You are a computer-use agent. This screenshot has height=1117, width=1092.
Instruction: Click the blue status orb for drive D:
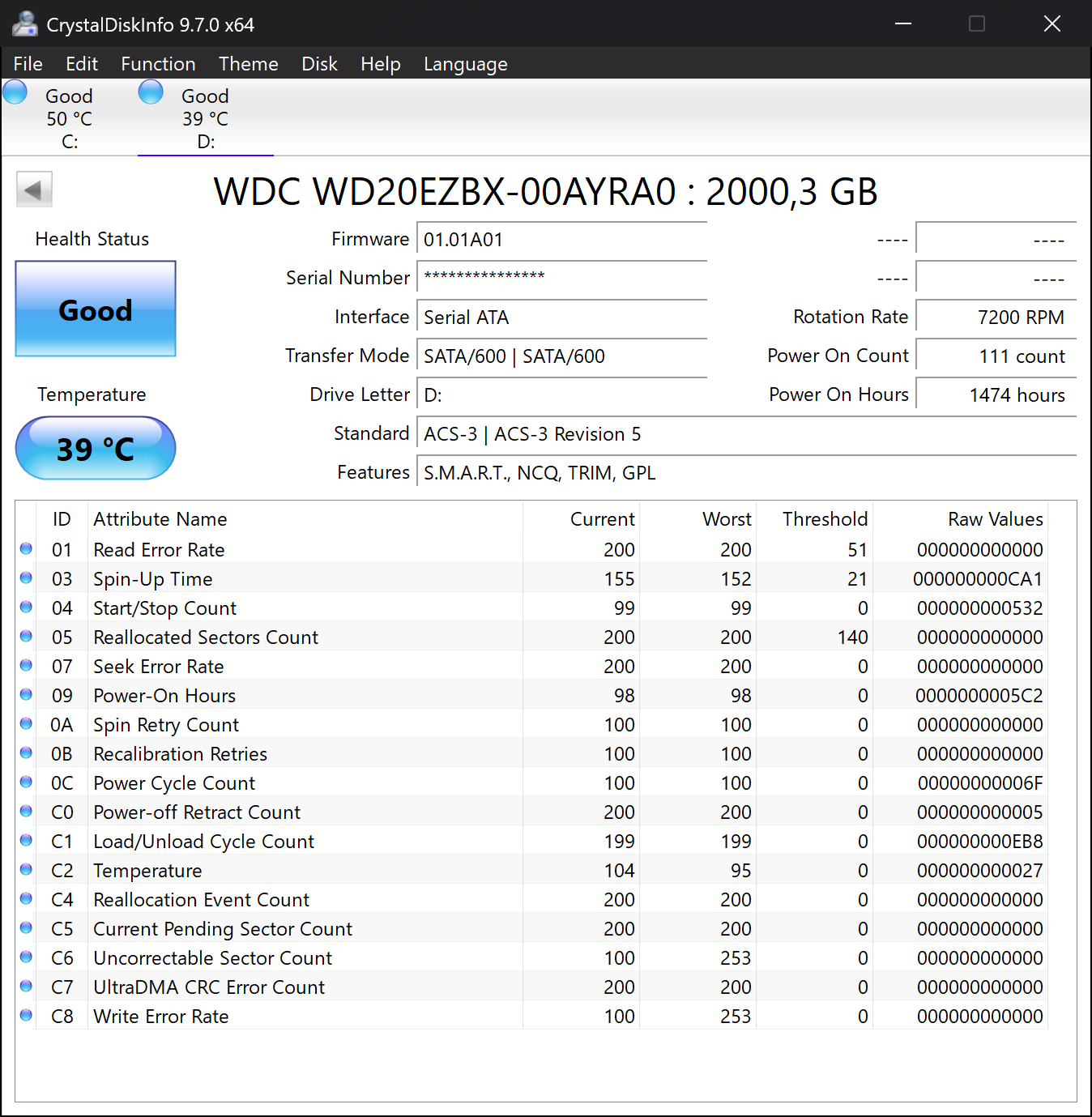tap(151, 92)
